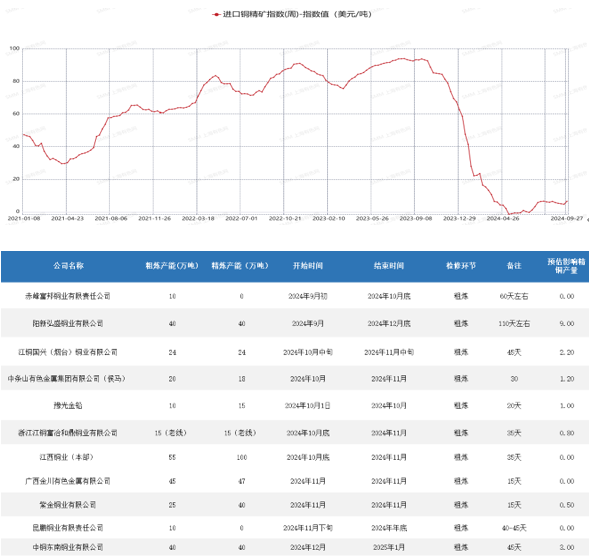Click the 2024年9月初 start time cell
The height and width of the screenshot is (557, 589).
coord(308,296)
